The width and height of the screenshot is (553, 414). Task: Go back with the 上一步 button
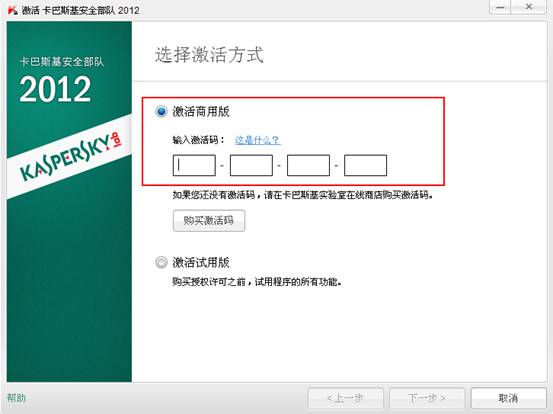tap(345, 398)
